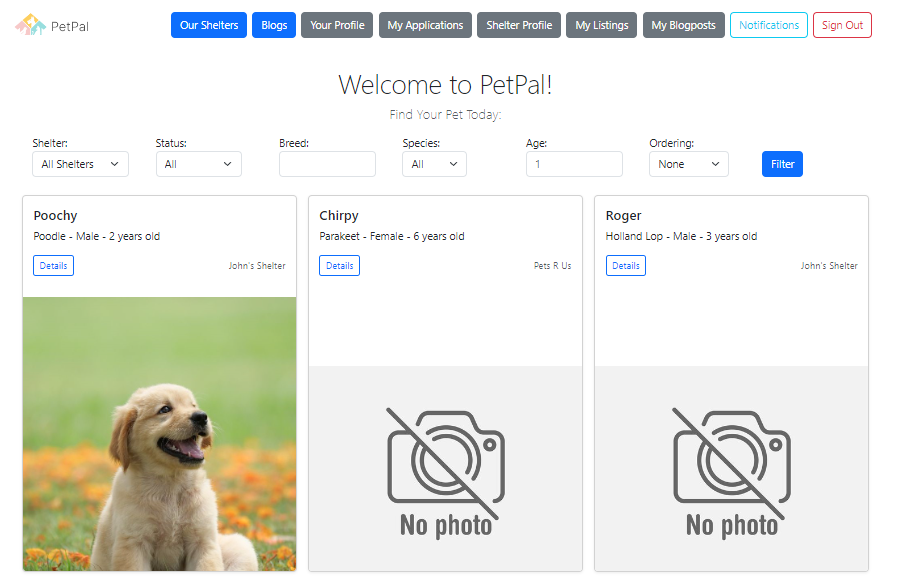914x581 pixels.
Task: Click Pets R Us label on Chirpy card
Action: (x=553, y=266)
